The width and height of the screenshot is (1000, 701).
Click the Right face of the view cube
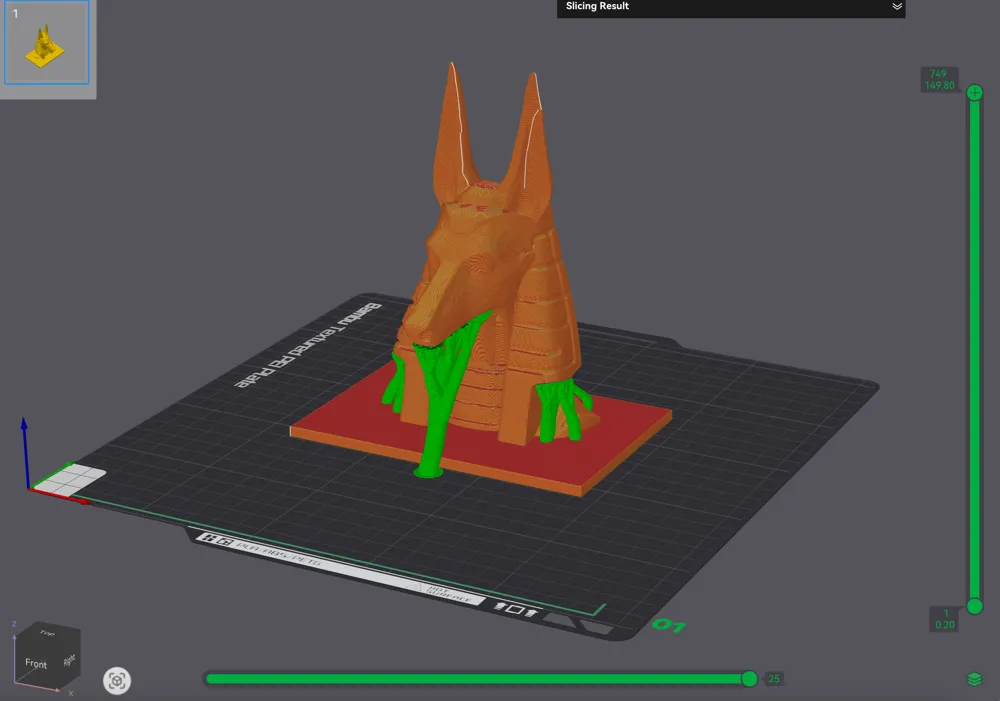(x=70, y=660)
